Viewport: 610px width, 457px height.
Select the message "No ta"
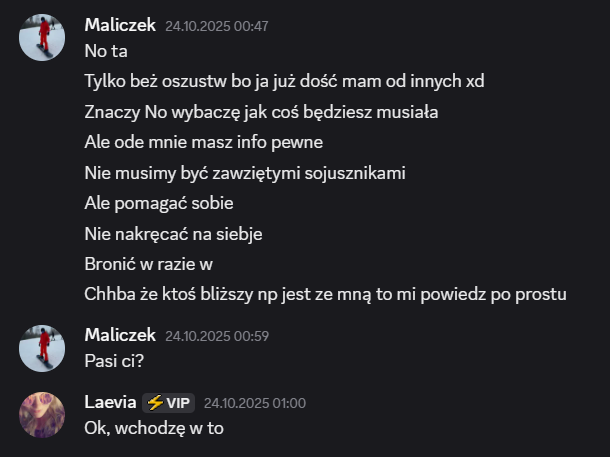[106, 51]
